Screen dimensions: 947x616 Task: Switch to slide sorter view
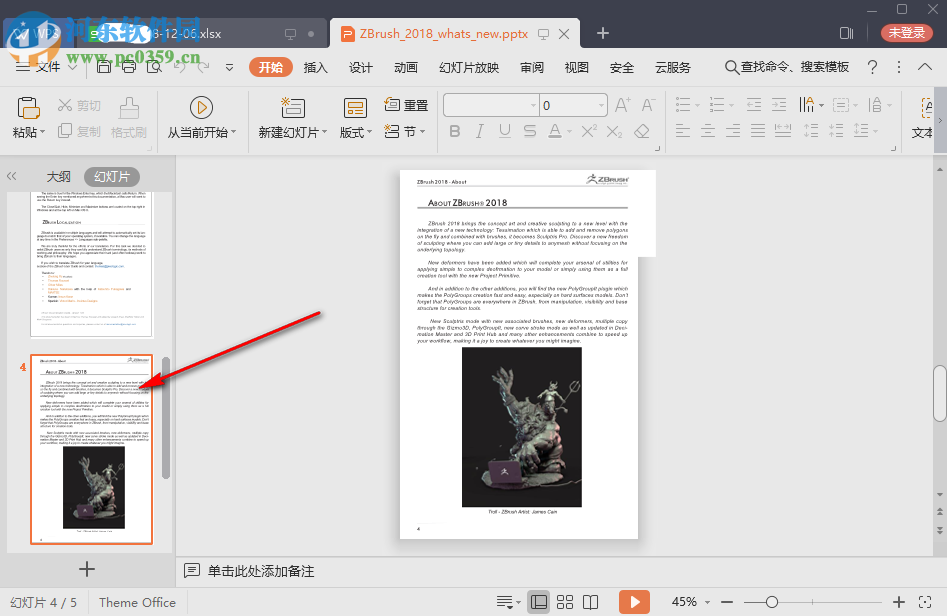565,602
